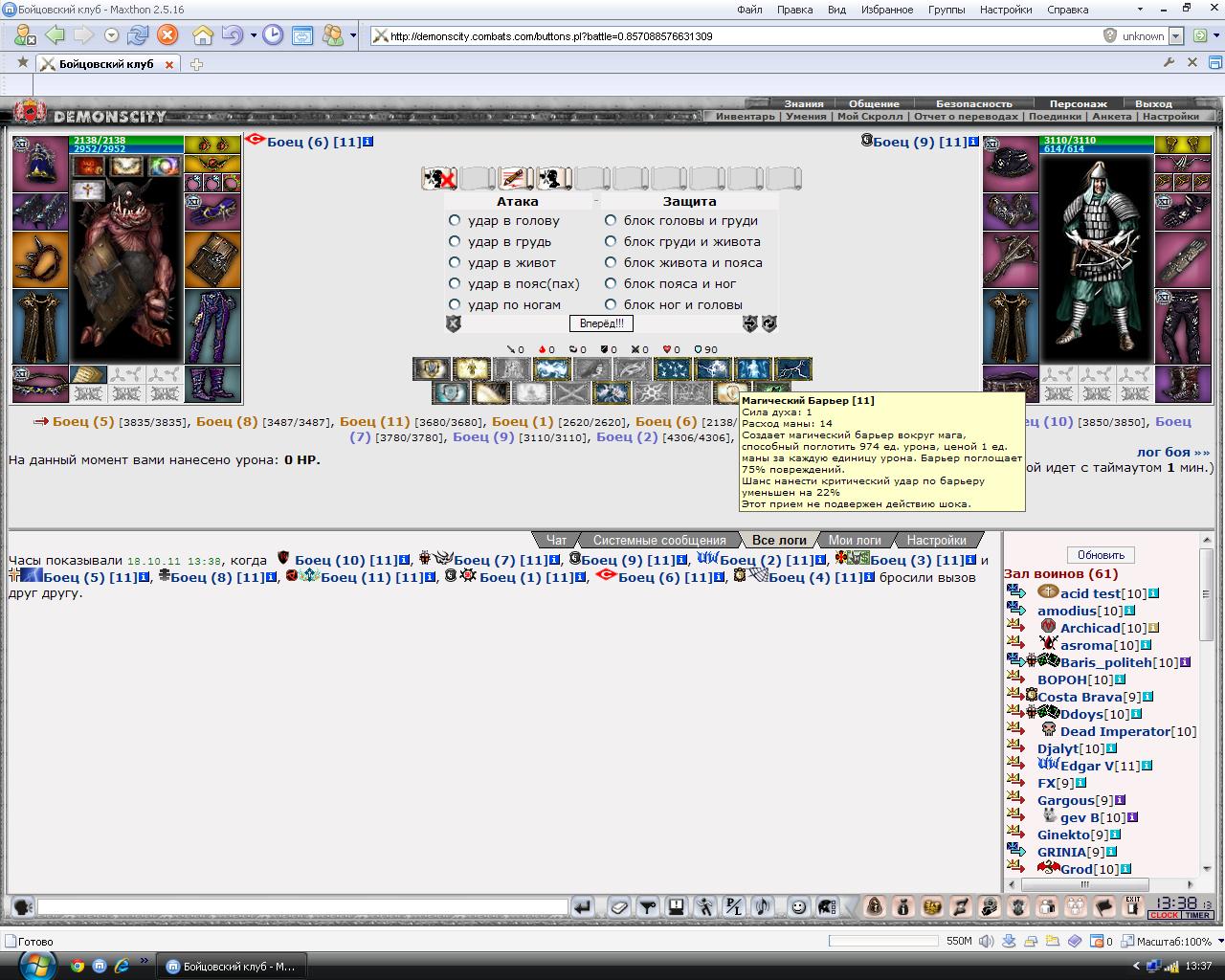Click the circular-arrows refresh shield icon
The image size is (1225, 980).
coord(768,323)
